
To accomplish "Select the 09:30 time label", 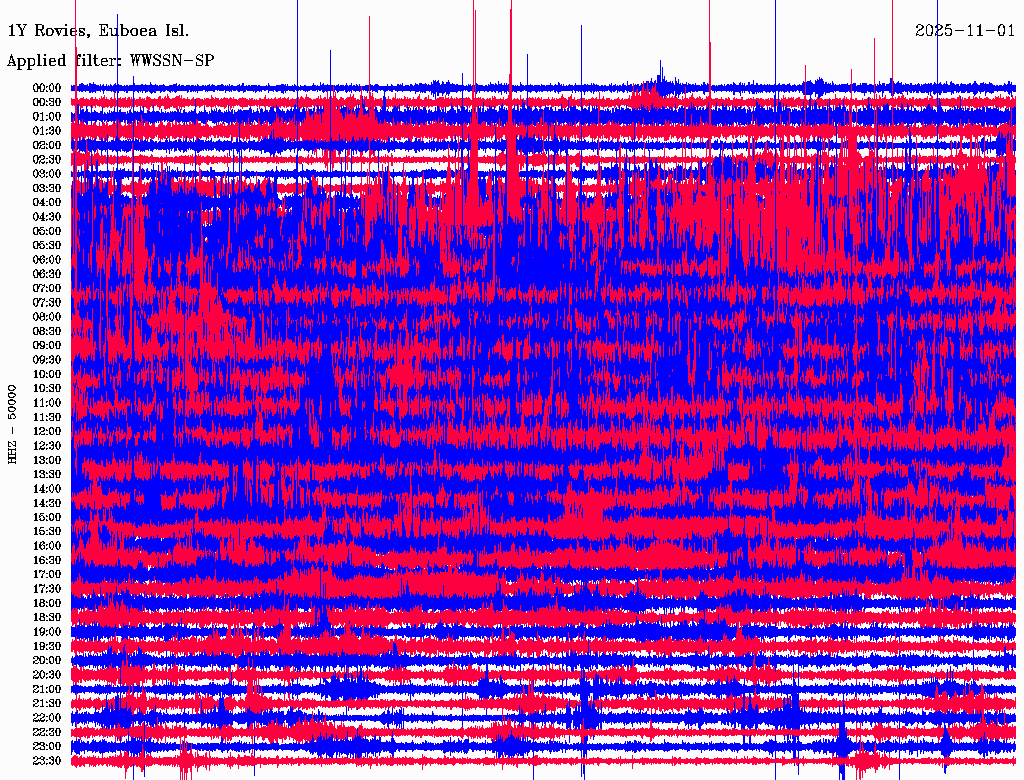I will tap(48, 360).
